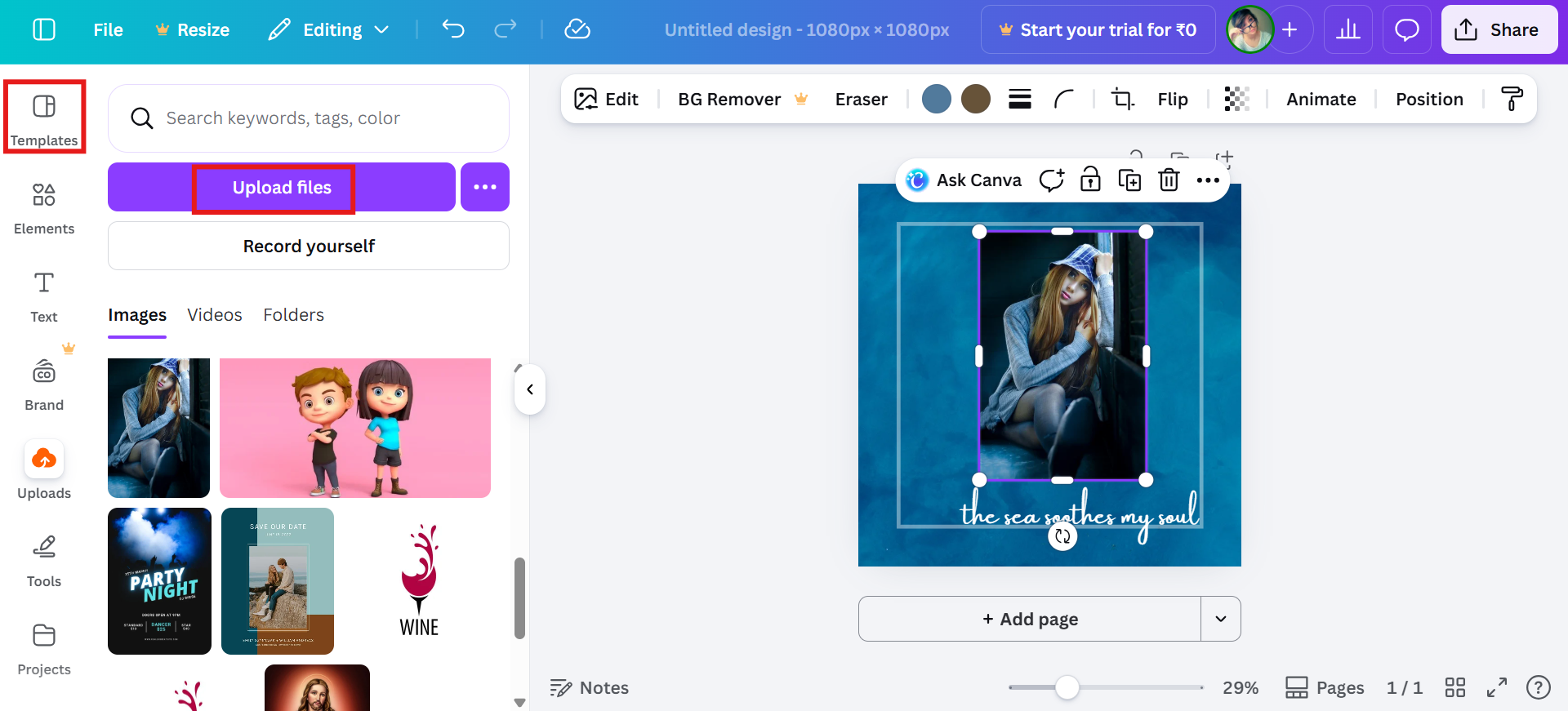1568x711 pixels.
Task: Open the File menu
Action: [x=108, y=30]
